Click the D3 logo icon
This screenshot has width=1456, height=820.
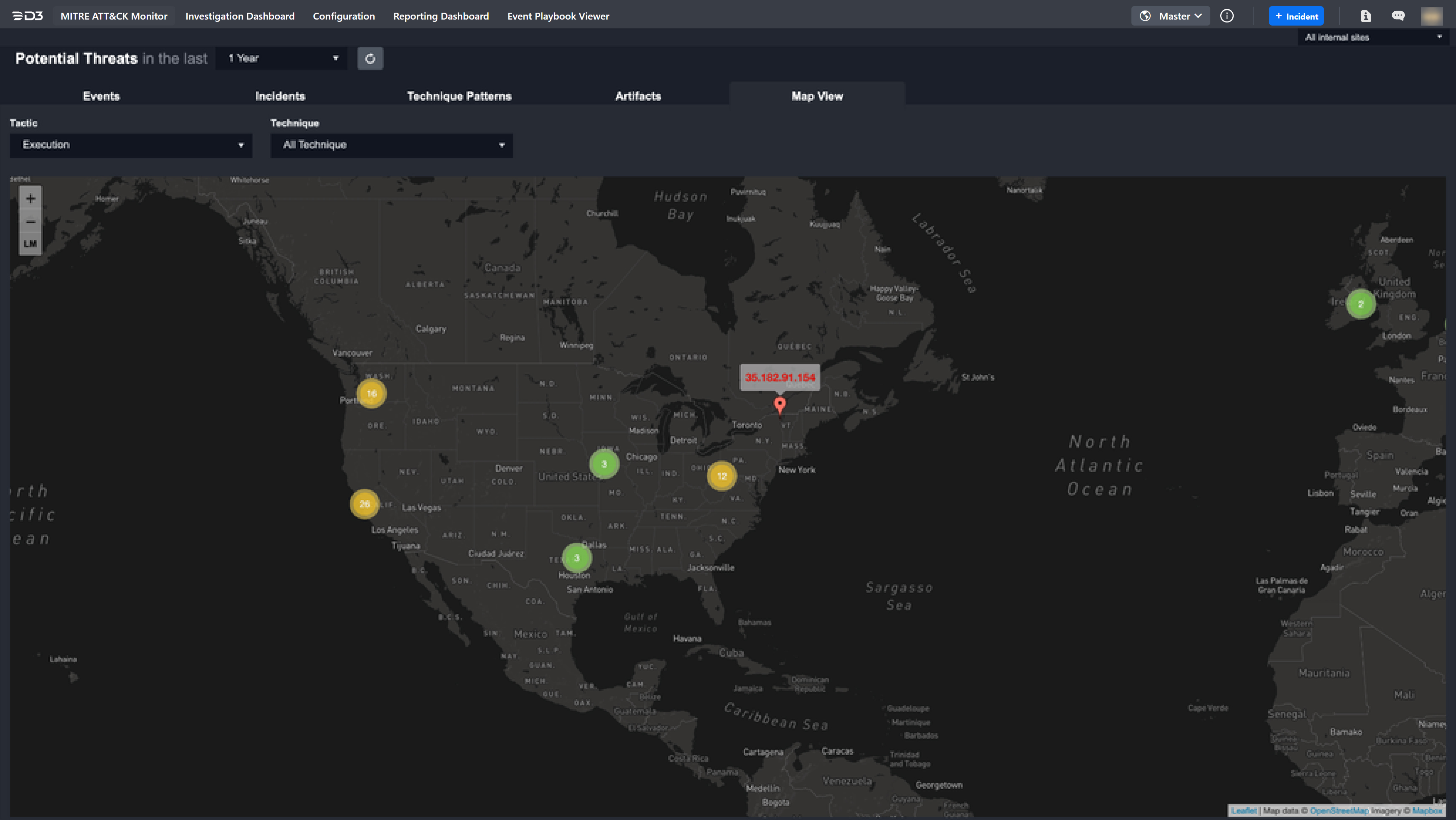pyautogui.click(x=27, y=16)
